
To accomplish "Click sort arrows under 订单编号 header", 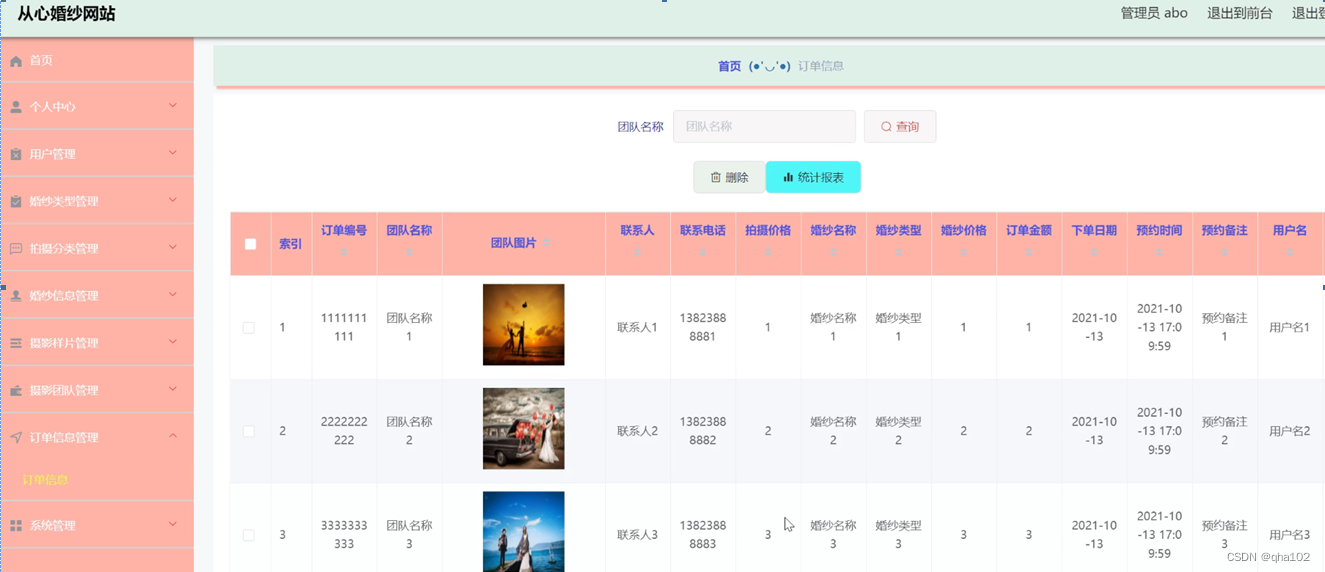I will pyautogui.click(x=344, y=252).
